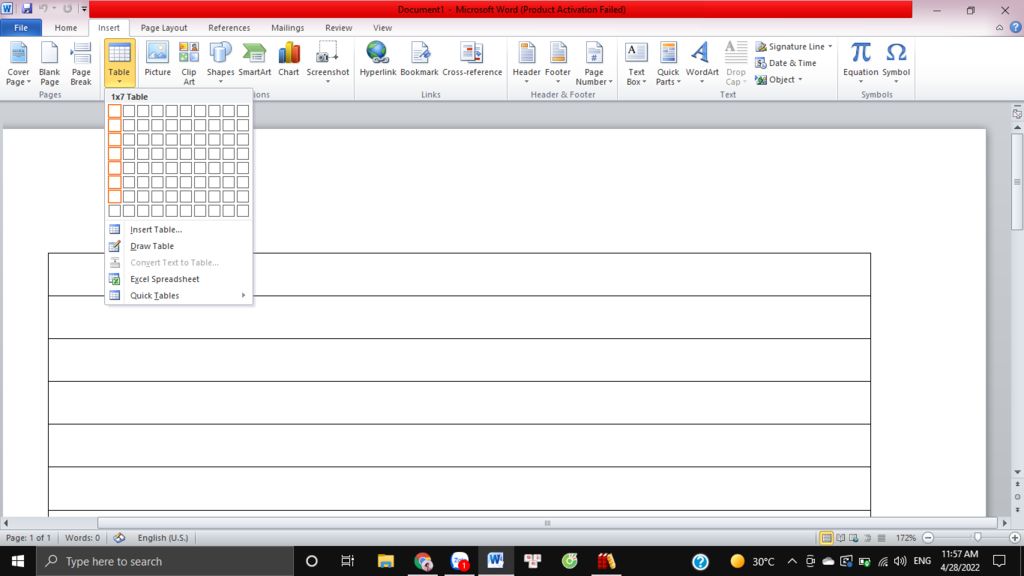The height and width of the screenshot is (576, 1024).
Task: Open the File tab
Action: point(21,28)
